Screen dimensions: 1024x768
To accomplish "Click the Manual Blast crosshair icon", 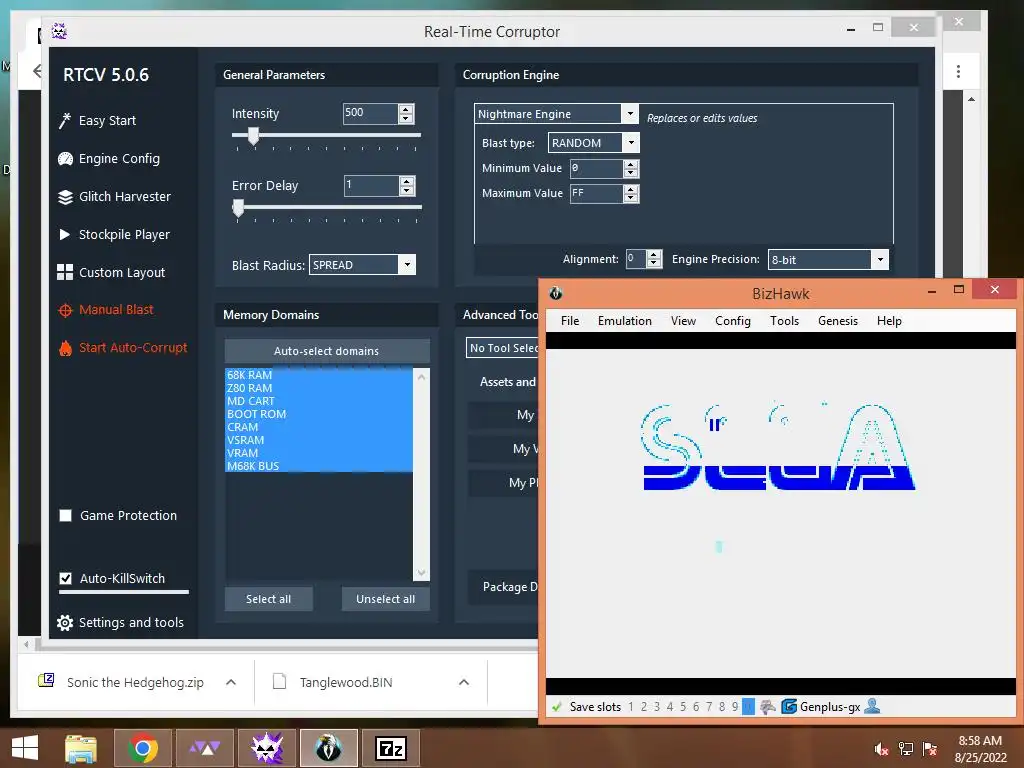I will click(x=65, y=310).
